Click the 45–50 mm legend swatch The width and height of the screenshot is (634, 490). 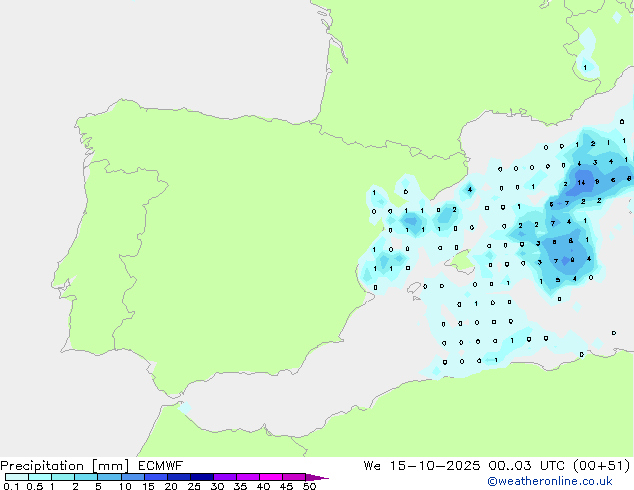[294, 477]
